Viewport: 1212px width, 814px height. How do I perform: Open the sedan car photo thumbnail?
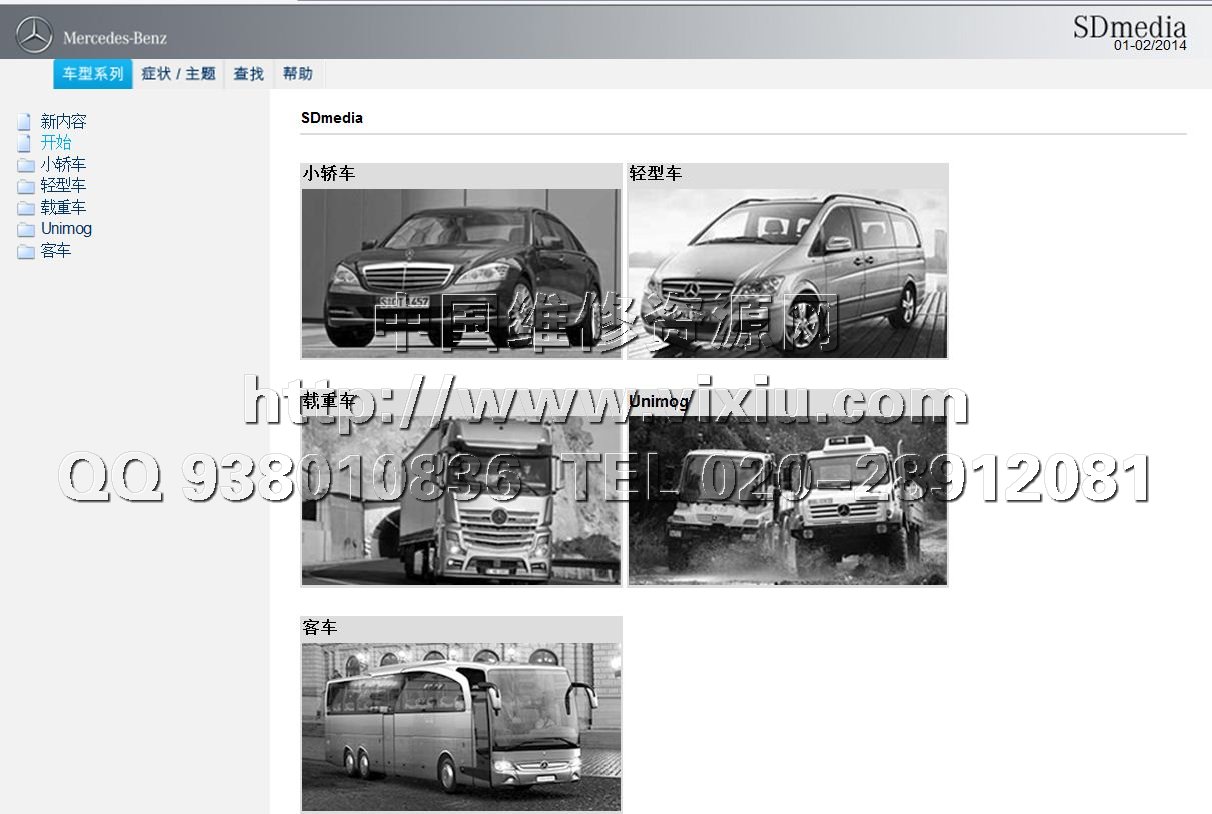click(461, 272)
